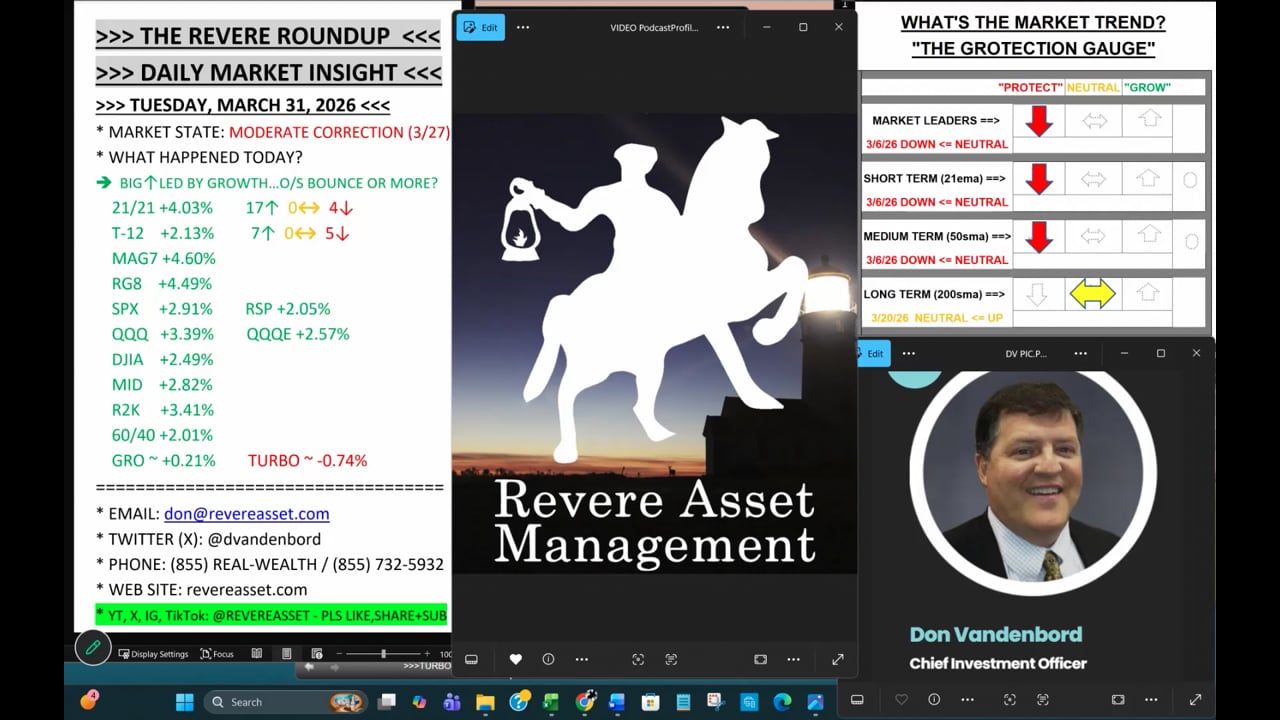Viewport: 1280px width, 720px height.
Task: Open the Windows Start menu
Action: [185, 702]
